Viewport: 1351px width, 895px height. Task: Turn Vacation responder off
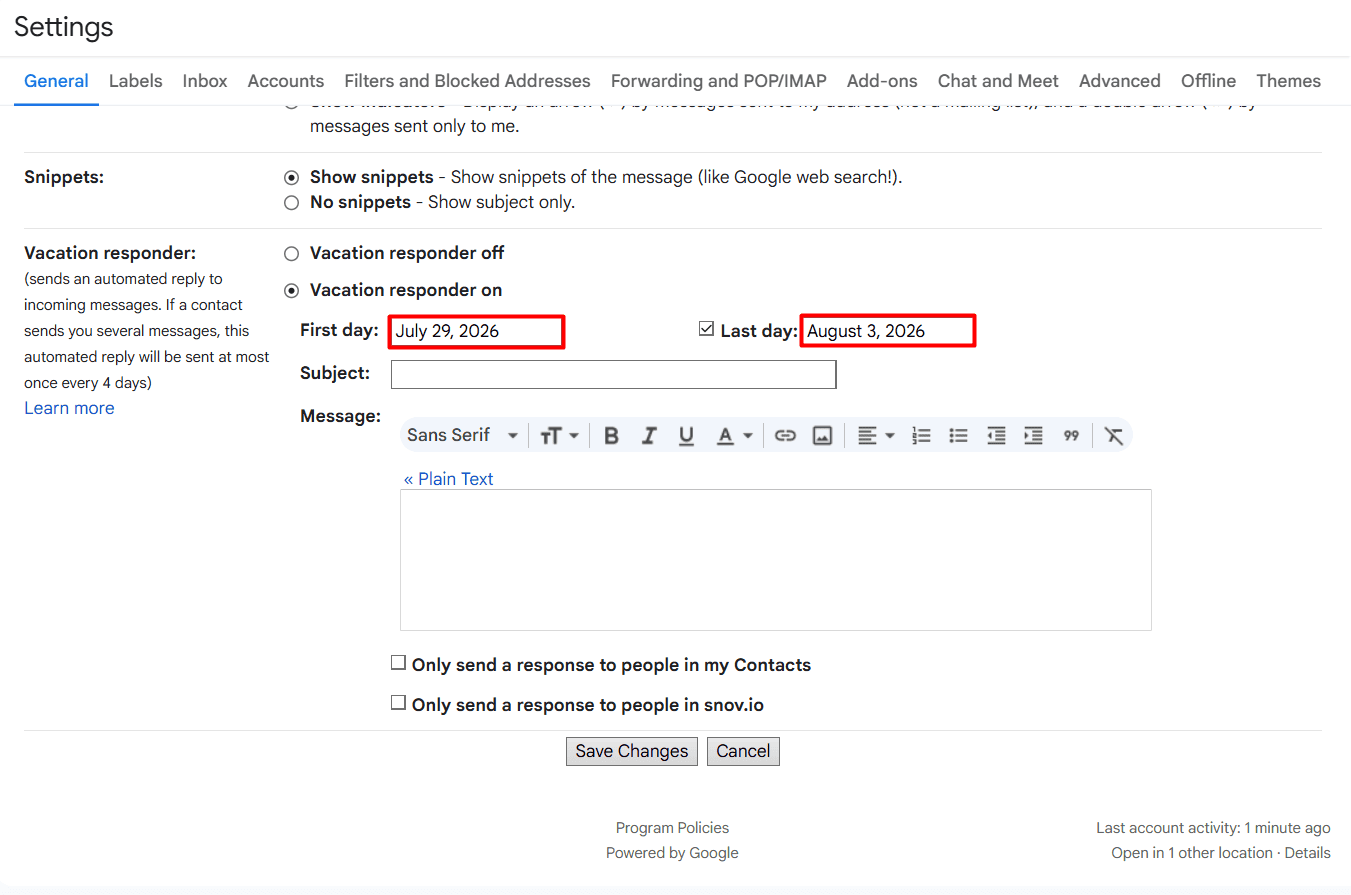[x=291, y=254]
